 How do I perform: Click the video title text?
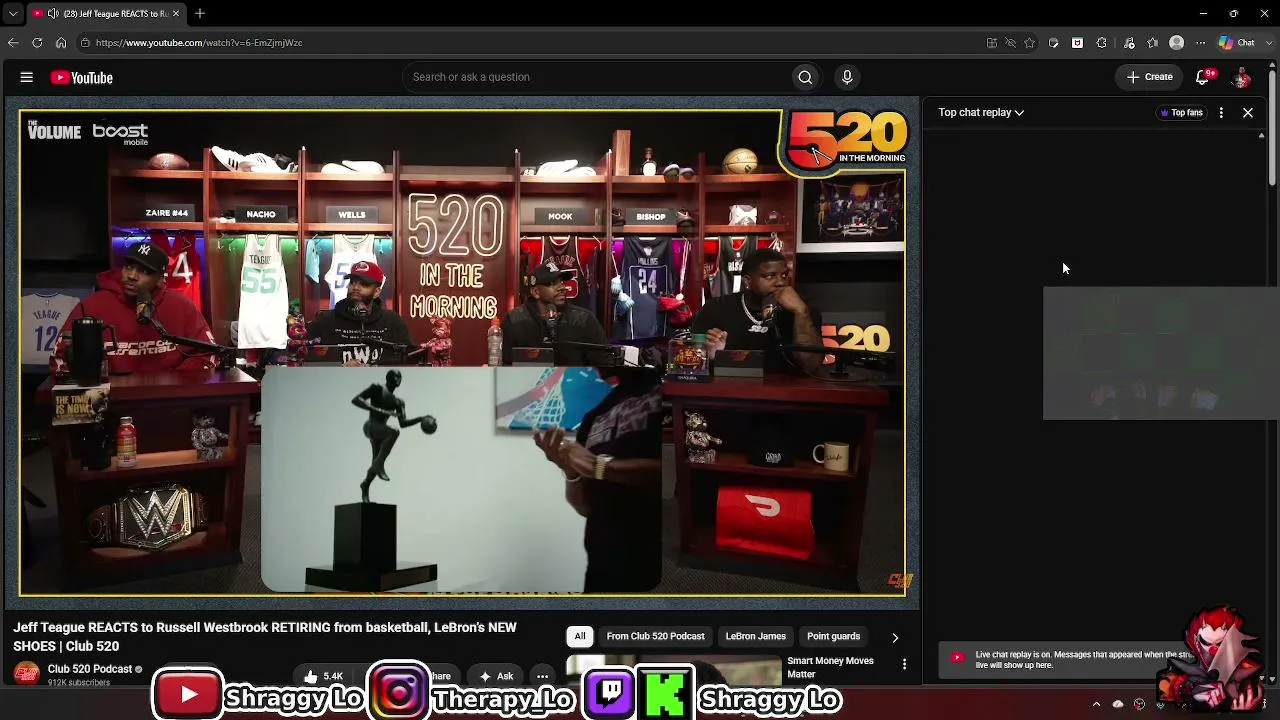(x=265, y=637)
